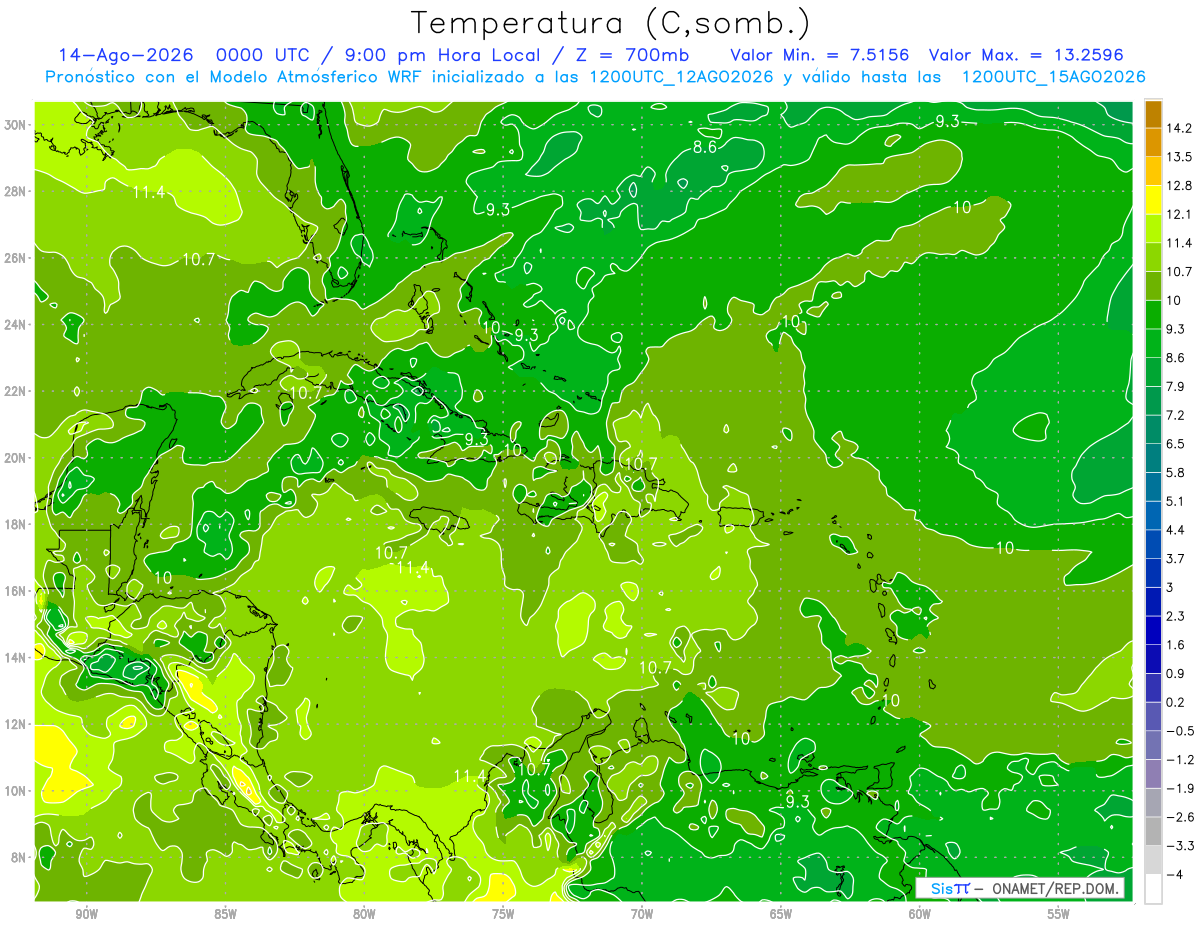Viewport: 1200px width, 927px height.
Task: Click the latitude axis label "26N"
Action: coord(14,258)
